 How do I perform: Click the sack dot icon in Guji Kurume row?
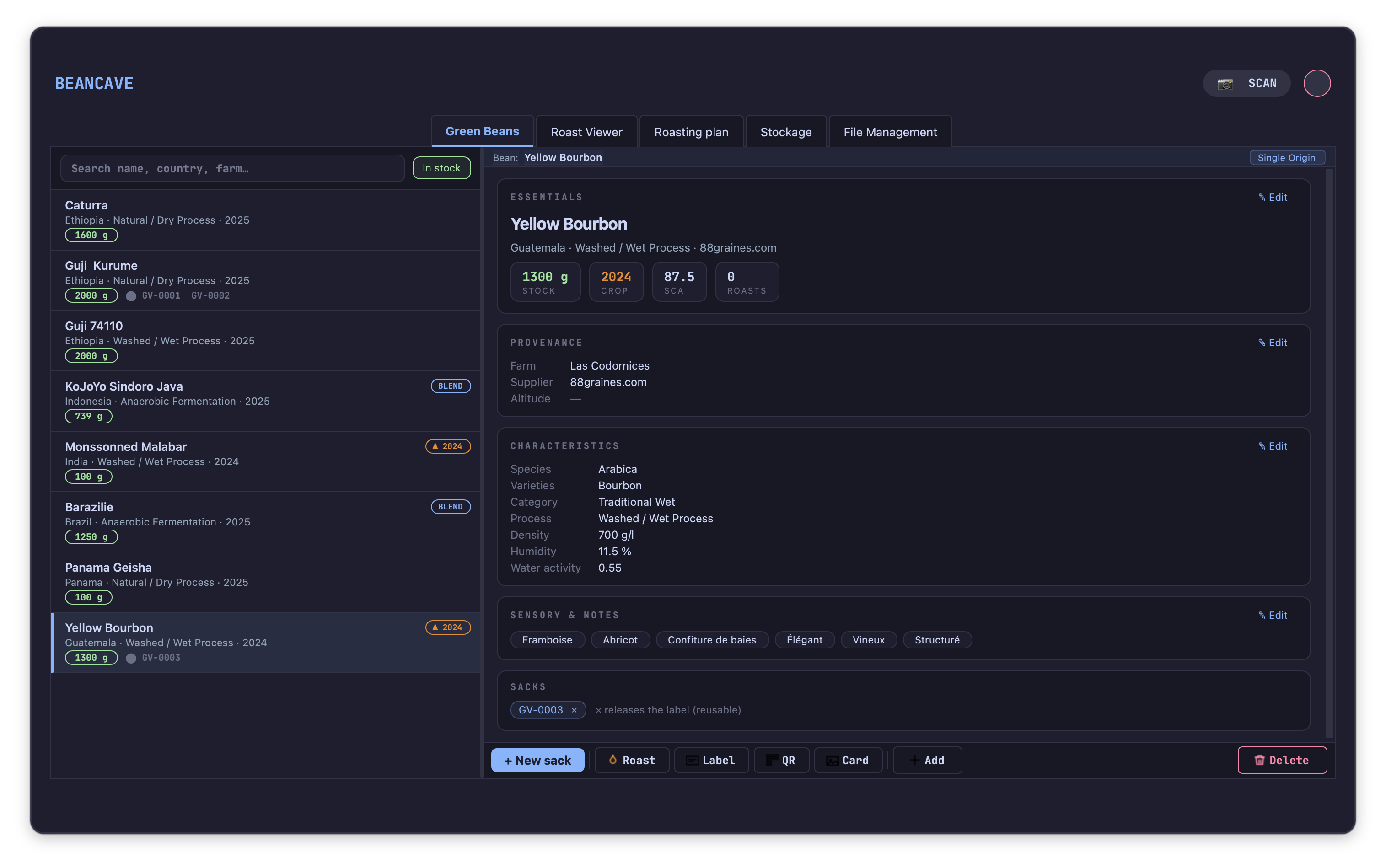131,295
